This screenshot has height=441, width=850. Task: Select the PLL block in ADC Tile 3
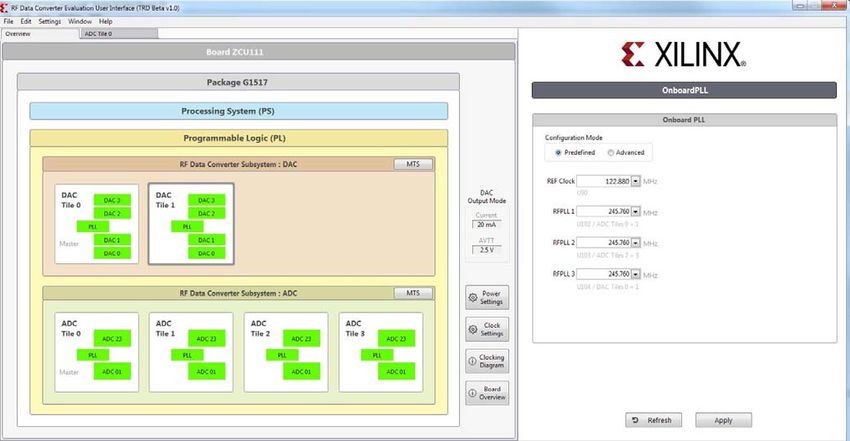click(x=377, y=355)
